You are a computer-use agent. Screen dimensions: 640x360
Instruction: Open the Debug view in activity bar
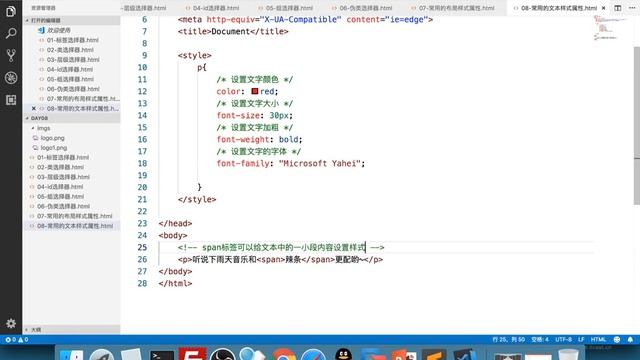11,78
